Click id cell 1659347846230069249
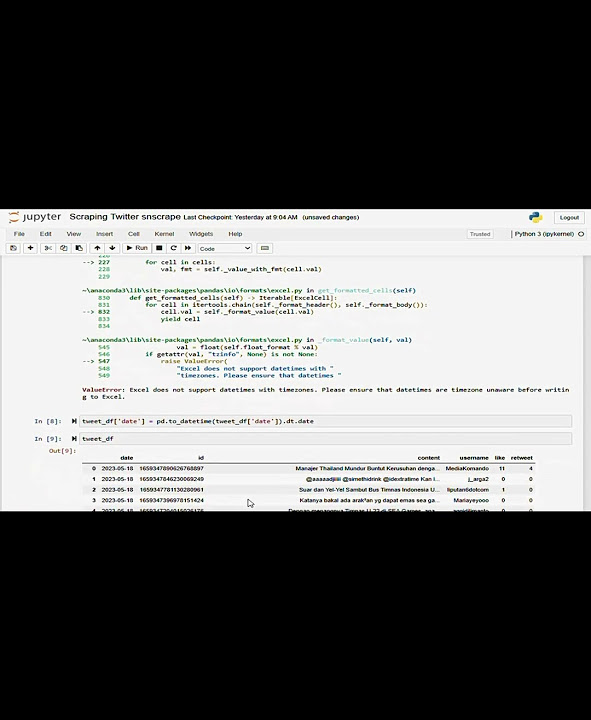 [x=171, y=479]
